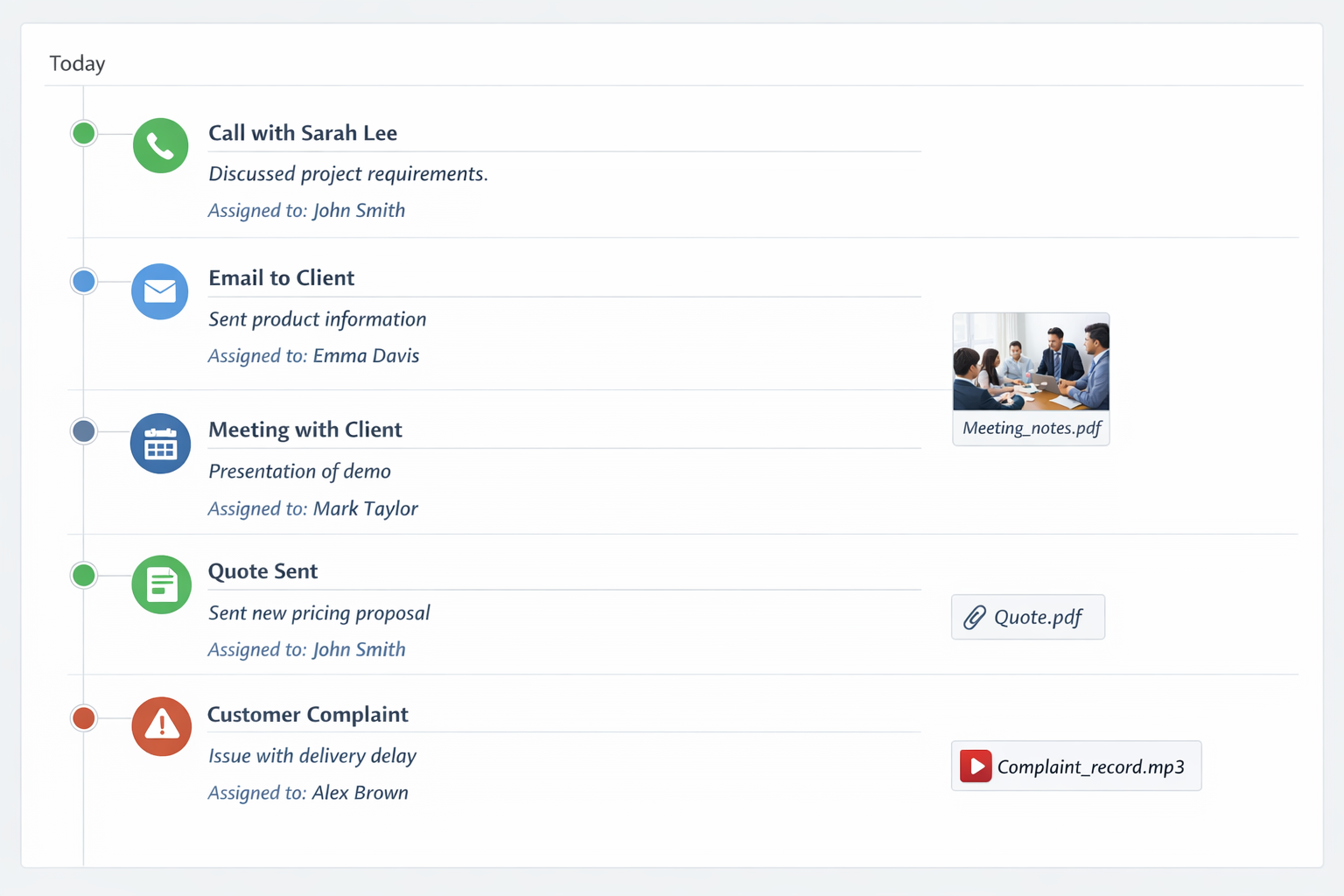Open the Email to Client activity title
Screen dimensions: 1344x896
pyautogui.click(x=281, y=278)
